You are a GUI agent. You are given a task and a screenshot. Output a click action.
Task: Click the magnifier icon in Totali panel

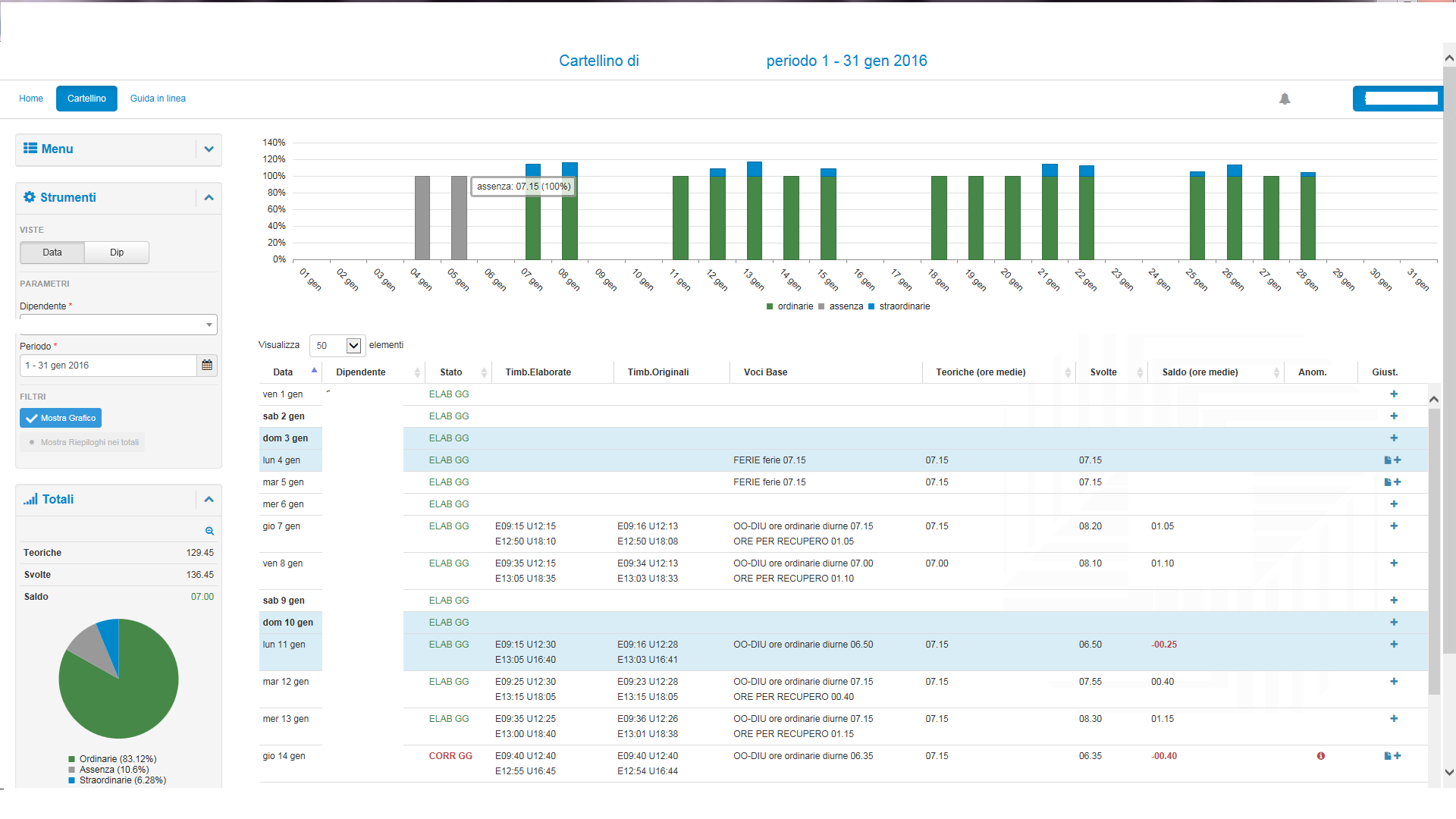(x=209, y=531)
